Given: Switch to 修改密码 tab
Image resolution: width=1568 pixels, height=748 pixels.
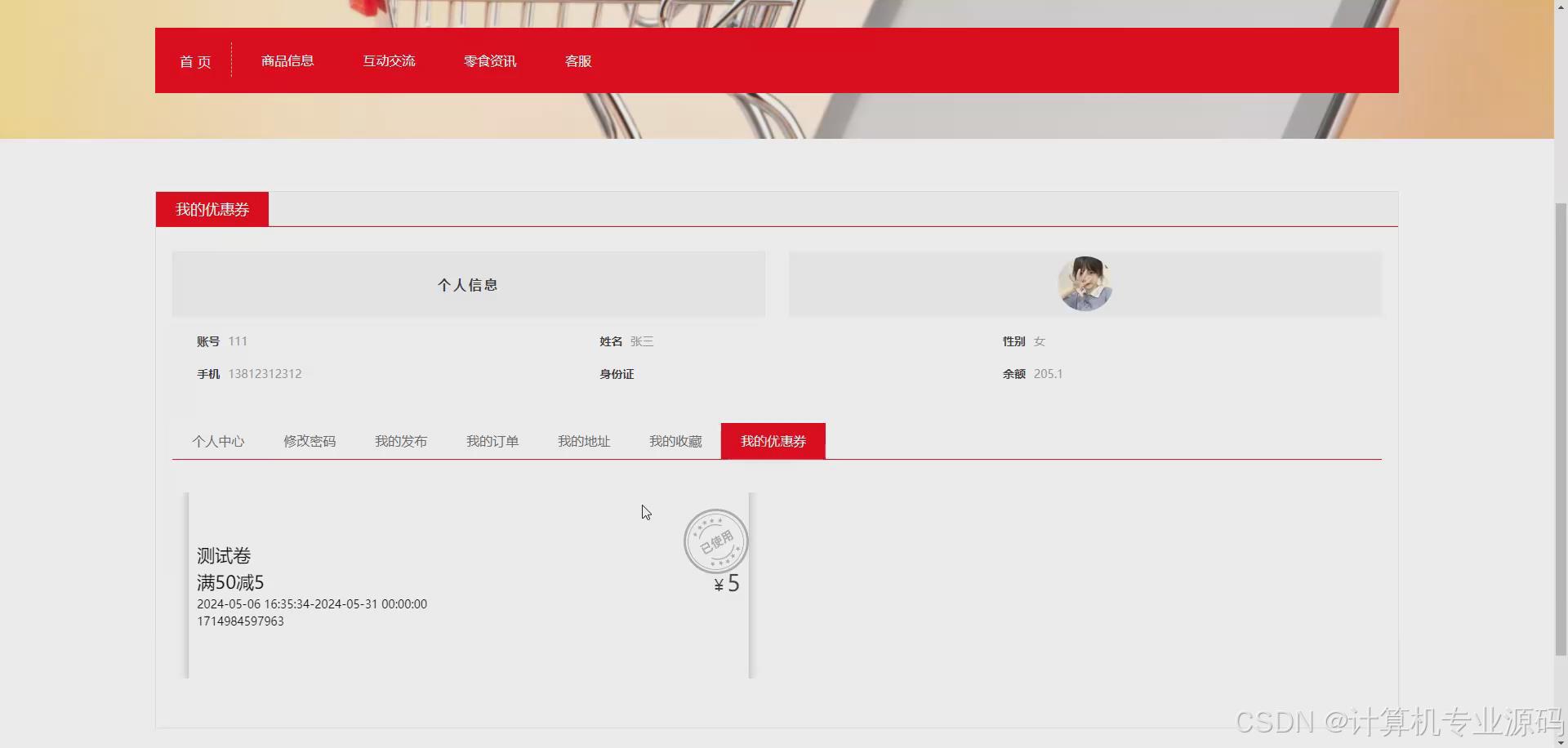Looking at the screenshot, I should pyautogui.click(x=310, y=441).
